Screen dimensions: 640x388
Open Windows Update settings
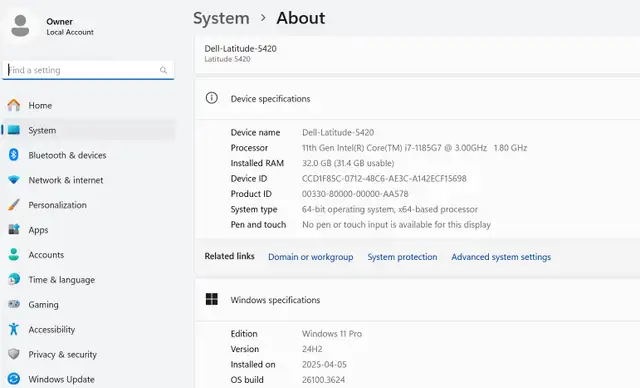click(89, 379)
